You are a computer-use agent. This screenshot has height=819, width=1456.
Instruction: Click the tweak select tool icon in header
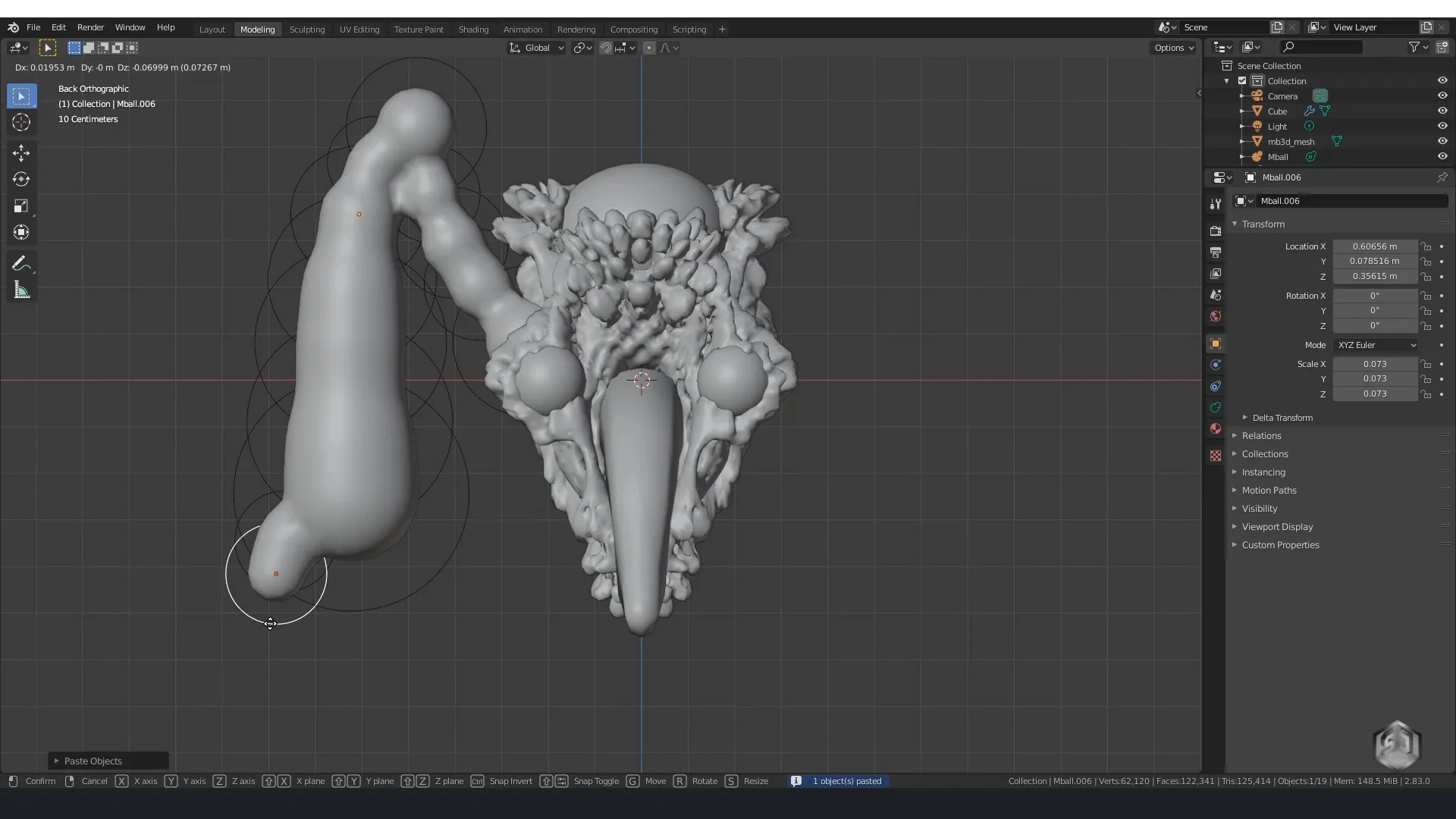(x=47, y=48)
